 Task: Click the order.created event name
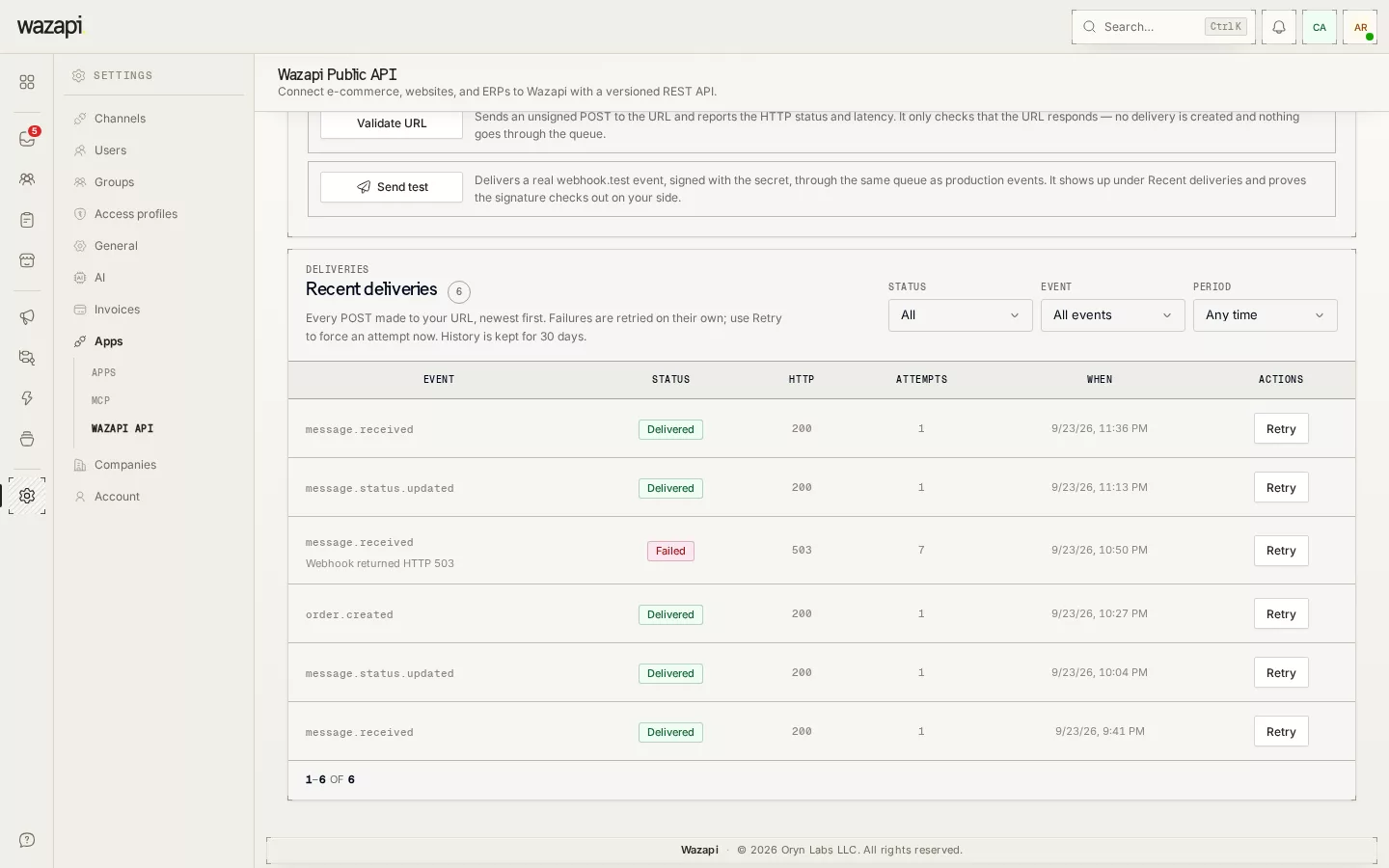tap(349, 614)
